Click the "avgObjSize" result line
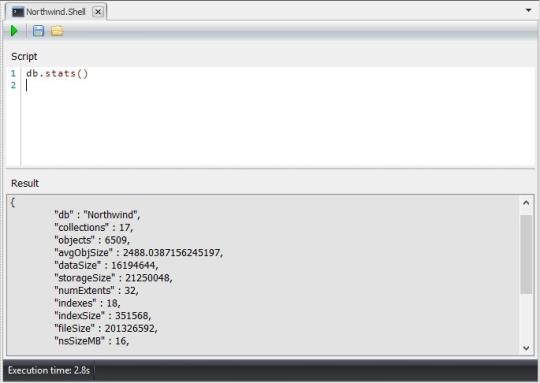This screenshot has height=383, width=540. coord(138,253)
